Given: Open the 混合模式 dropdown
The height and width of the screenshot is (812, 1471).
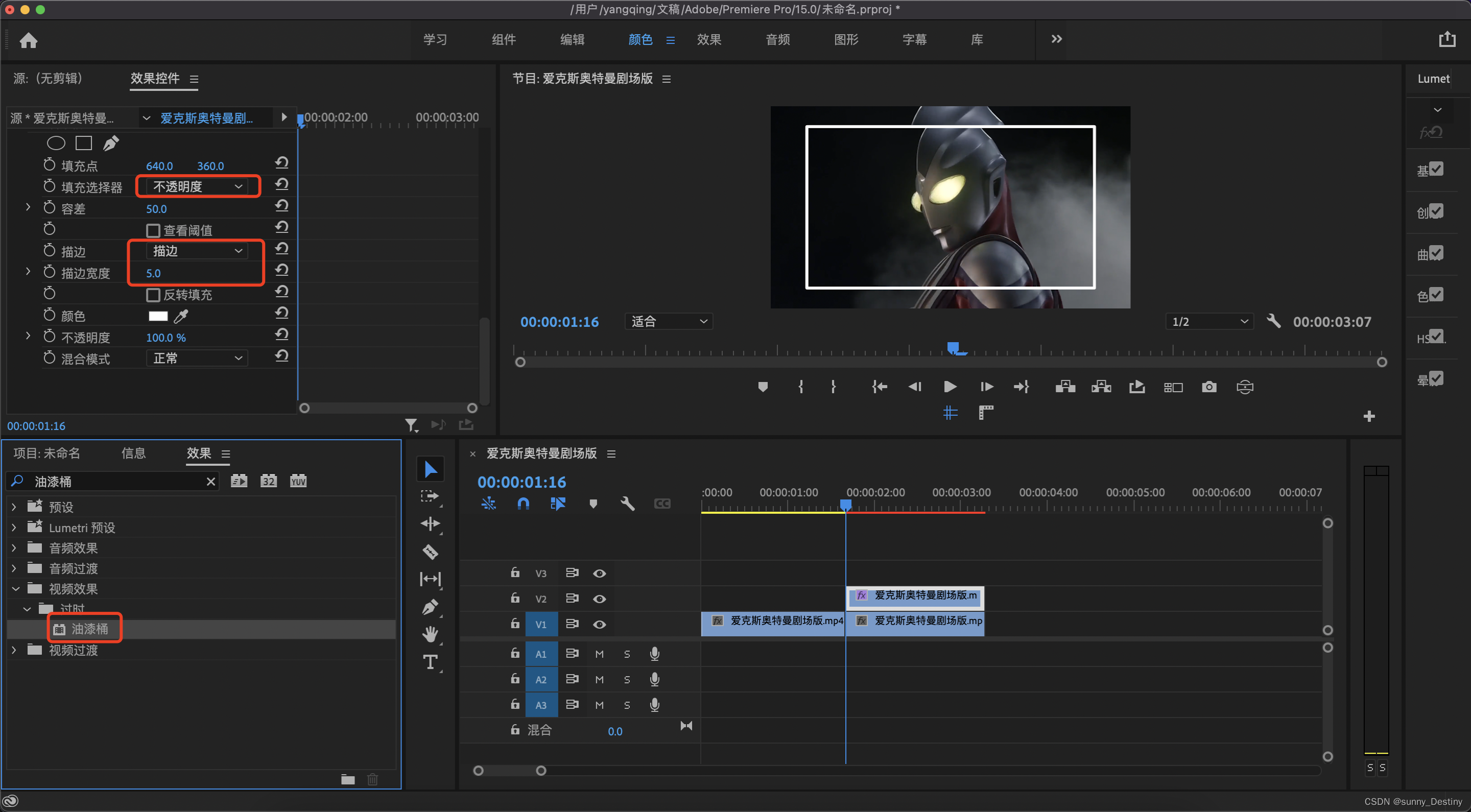Looking at the screenshot, I should point(198,358).
